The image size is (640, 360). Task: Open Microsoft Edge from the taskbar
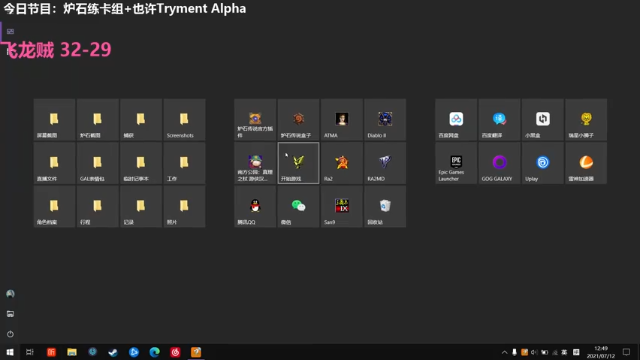[154, 352]
